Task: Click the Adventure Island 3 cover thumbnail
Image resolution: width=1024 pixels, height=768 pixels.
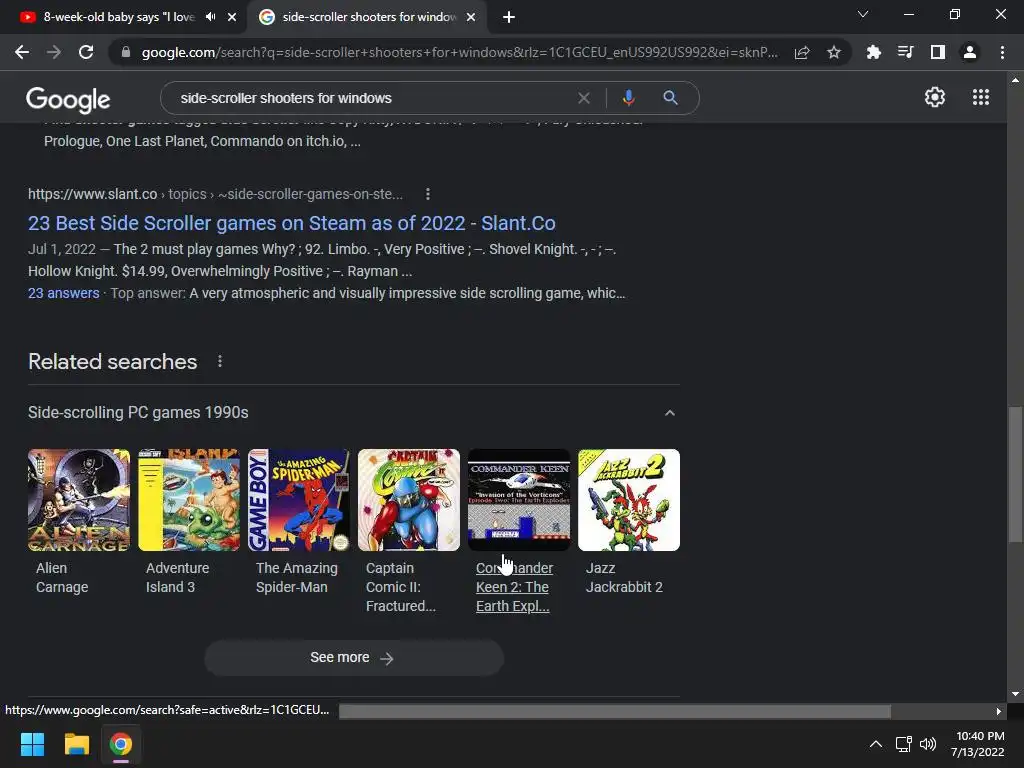Action: pos(189,500)
